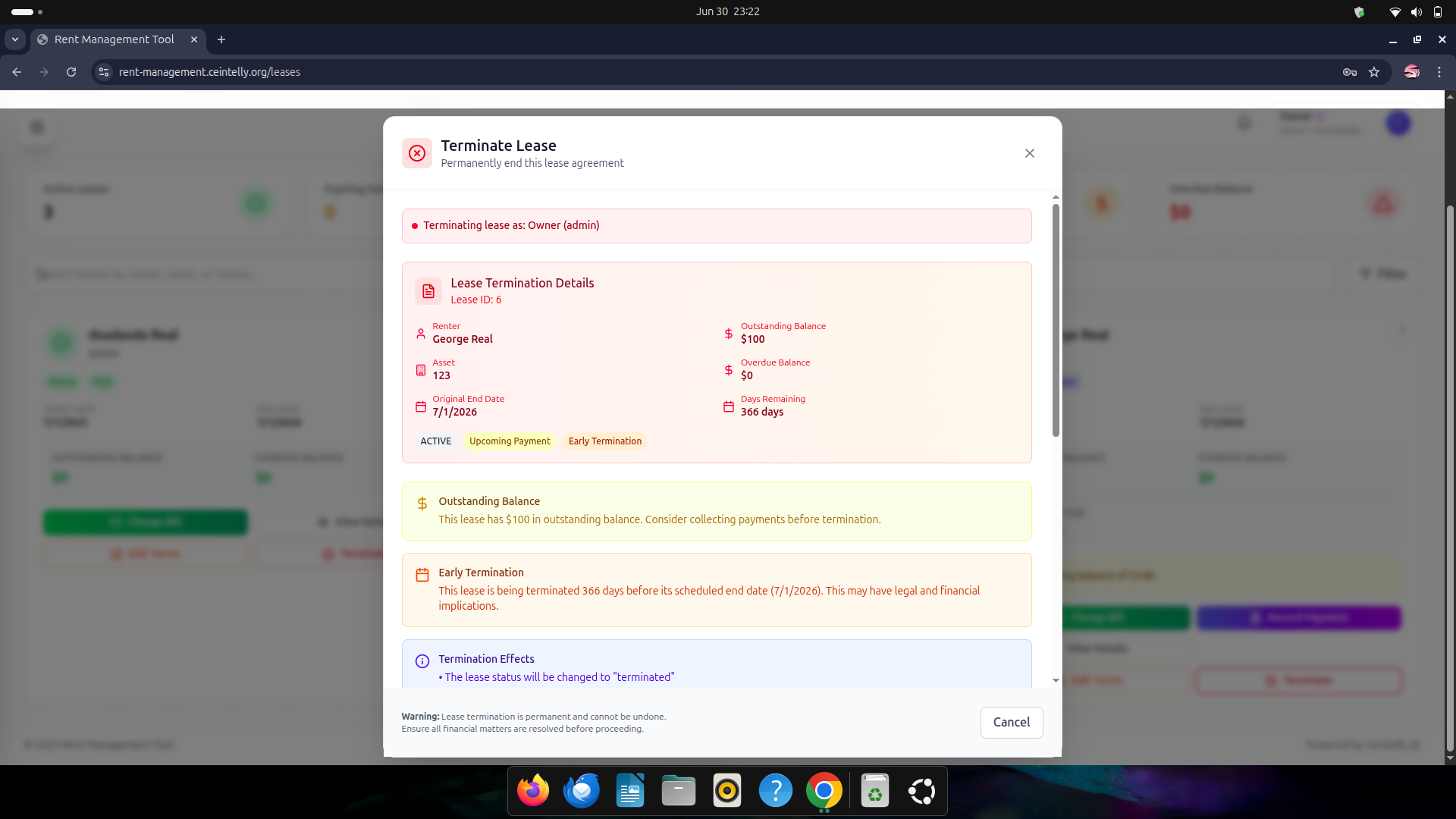The height and width of the screenshot is (819, 1456).
Task: Select the Rent Management Tool tab
Action: 114,39
